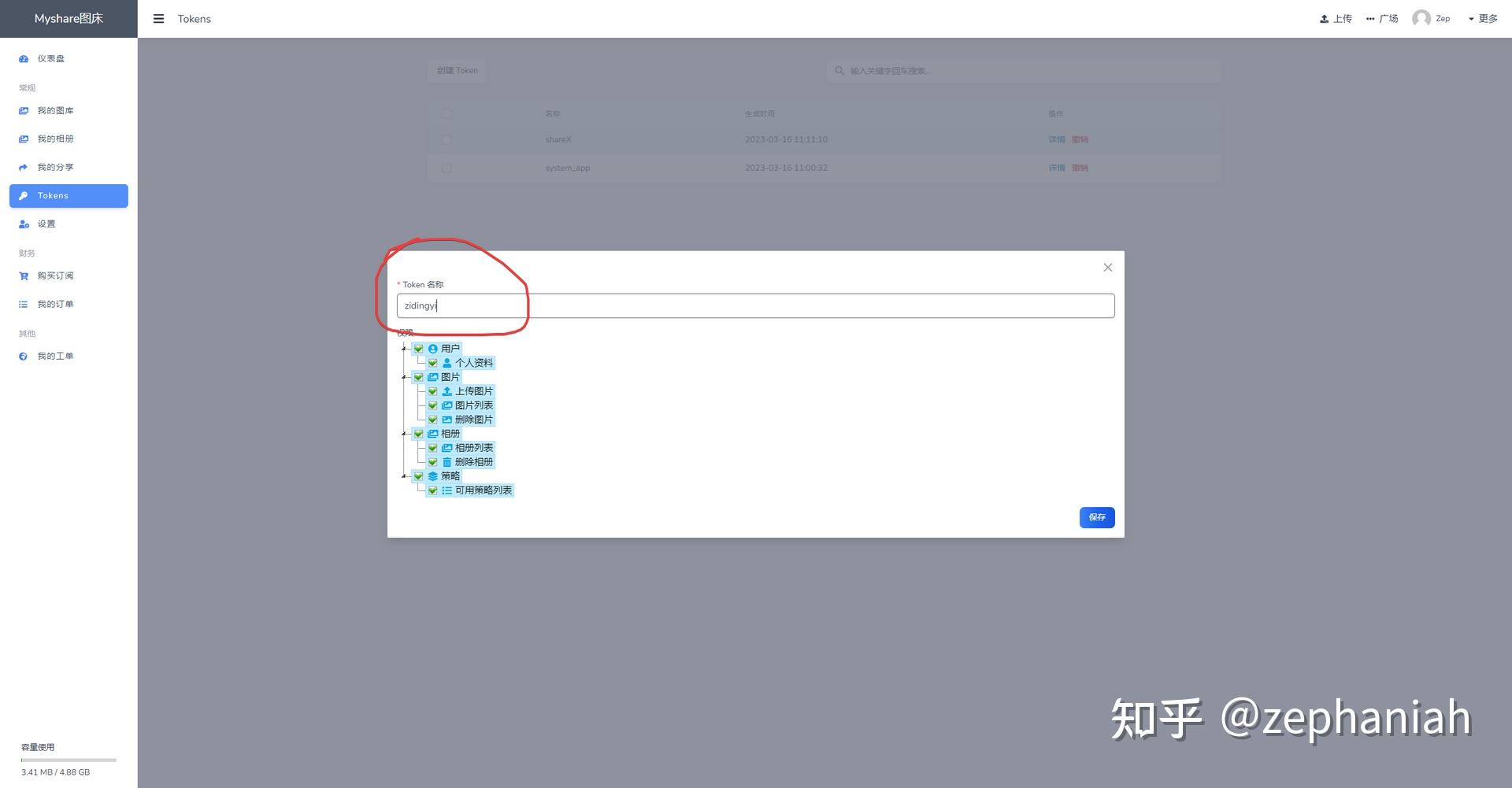Open the 我的分享 share page

click(x=54, y=167)
